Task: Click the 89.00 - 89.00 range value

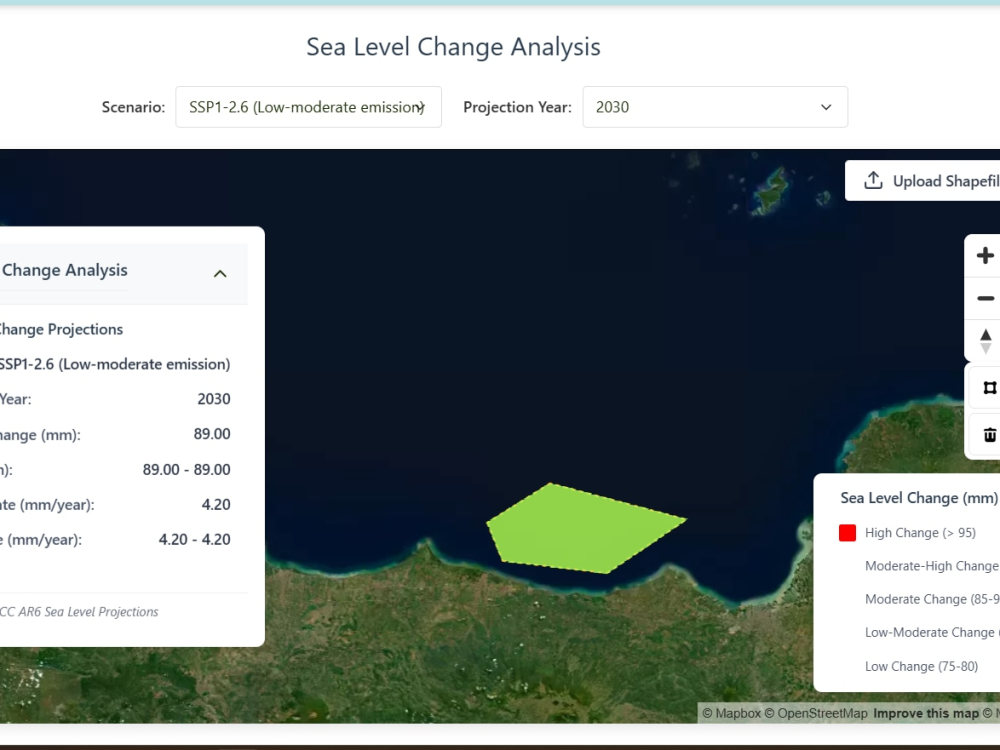Action: click(x=186, y=469)
